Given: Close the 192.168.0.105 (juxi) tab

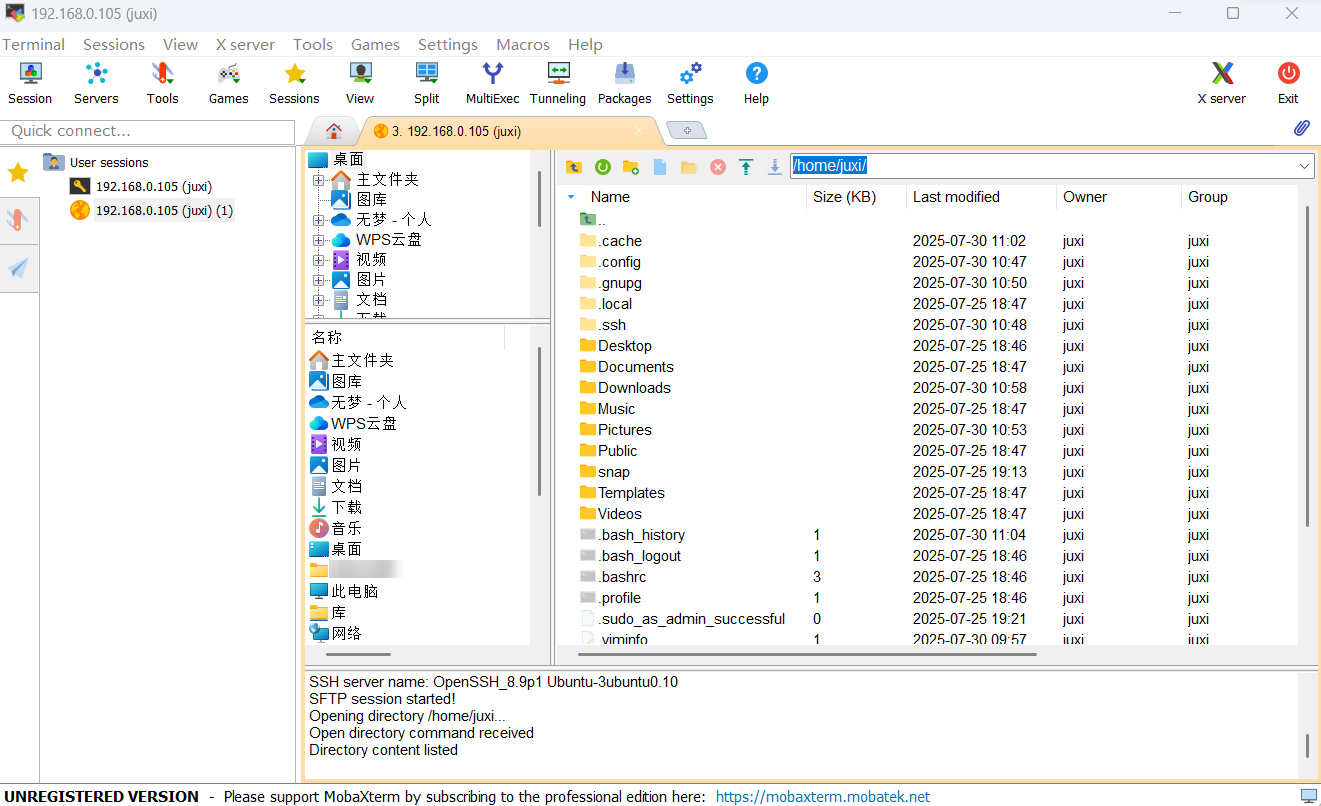Looking at the screenshot, I should (x=640, y=130).
